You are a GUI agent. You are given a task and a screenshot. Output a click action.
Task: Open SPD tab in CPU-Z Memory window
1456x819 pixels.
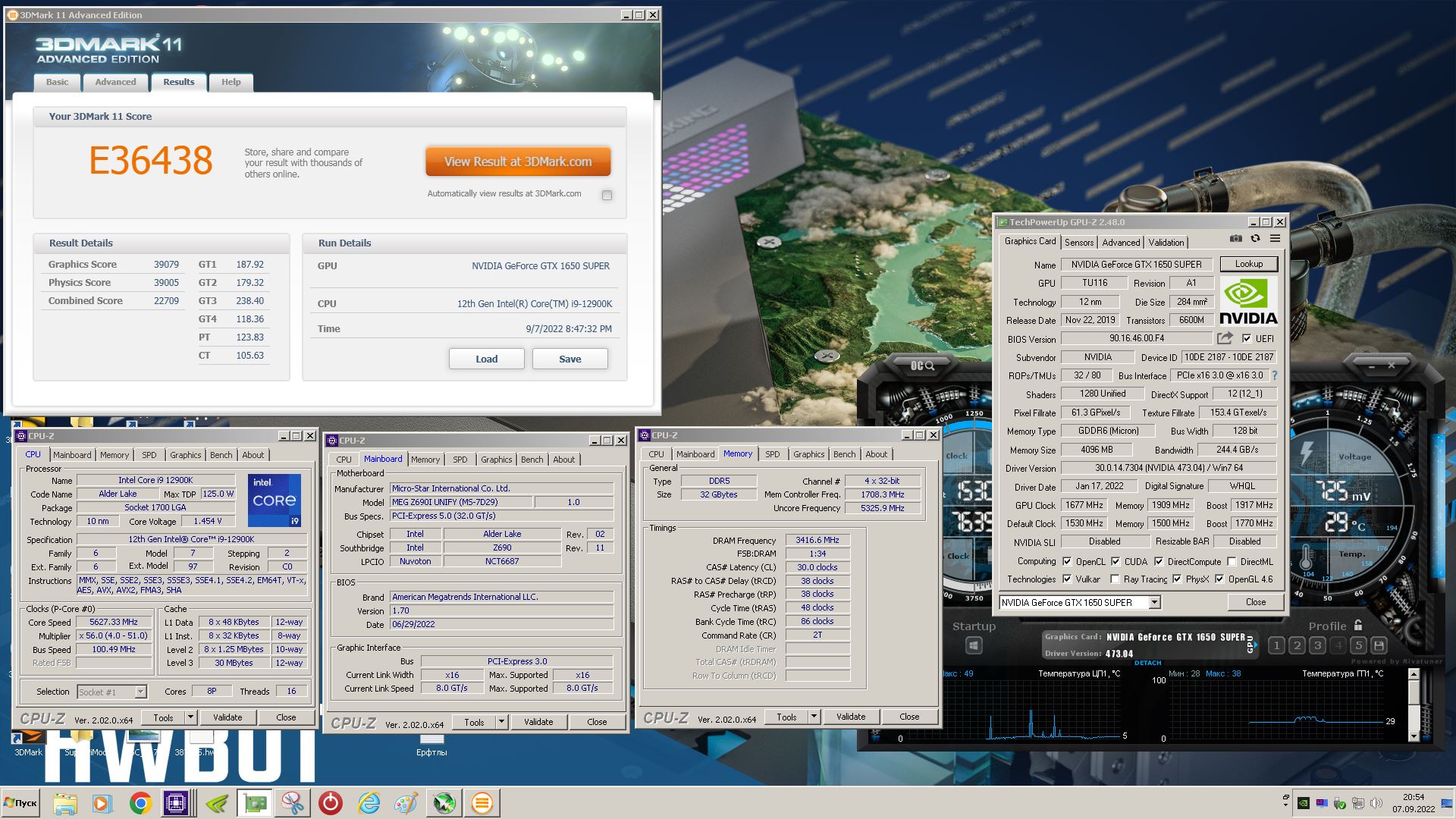coord(772,454)
